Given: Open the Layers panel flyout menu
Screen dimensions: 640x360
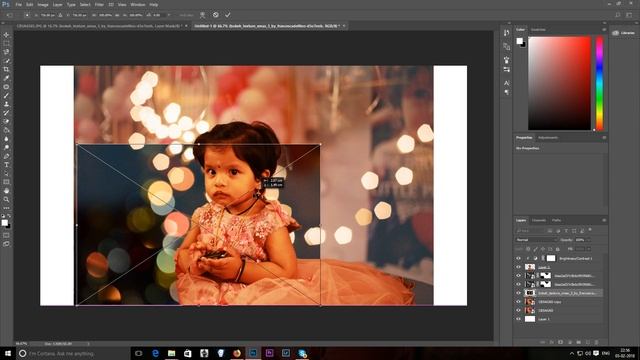Looking at the screenshot, I should point(604,220).
